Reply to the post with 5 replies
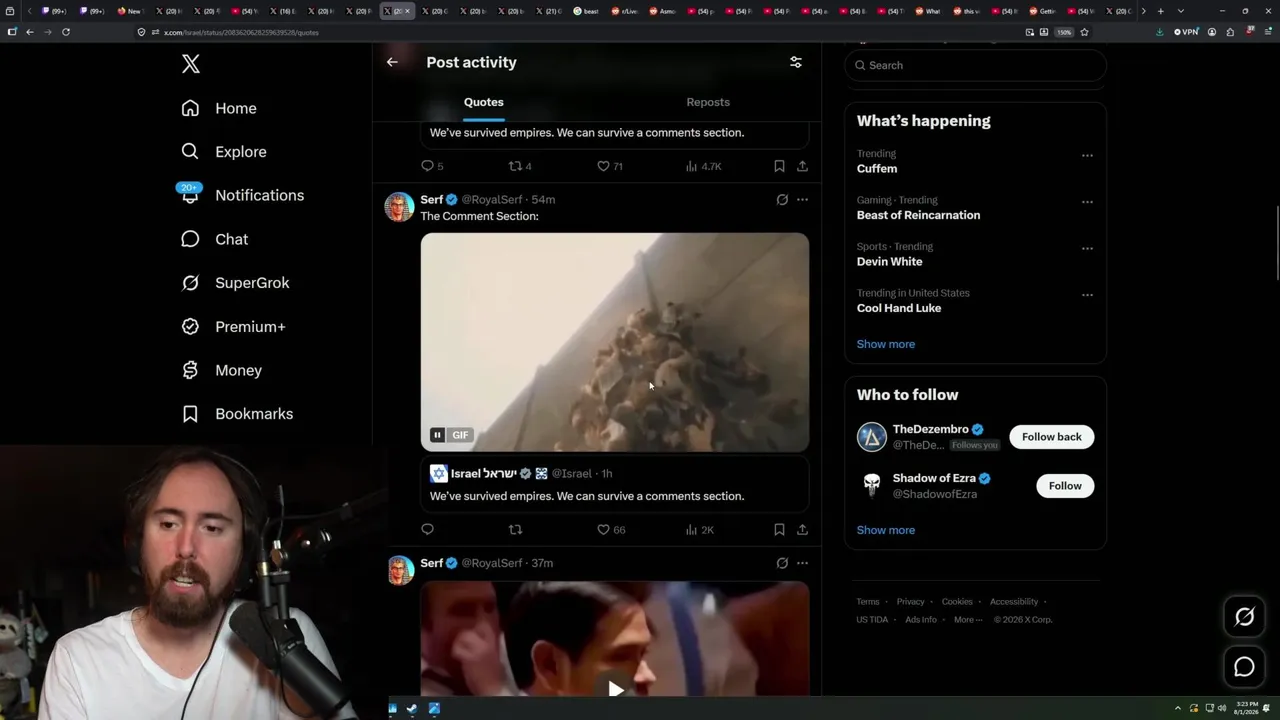This screenshot has height=720, width=1280. tap(432, 166)
